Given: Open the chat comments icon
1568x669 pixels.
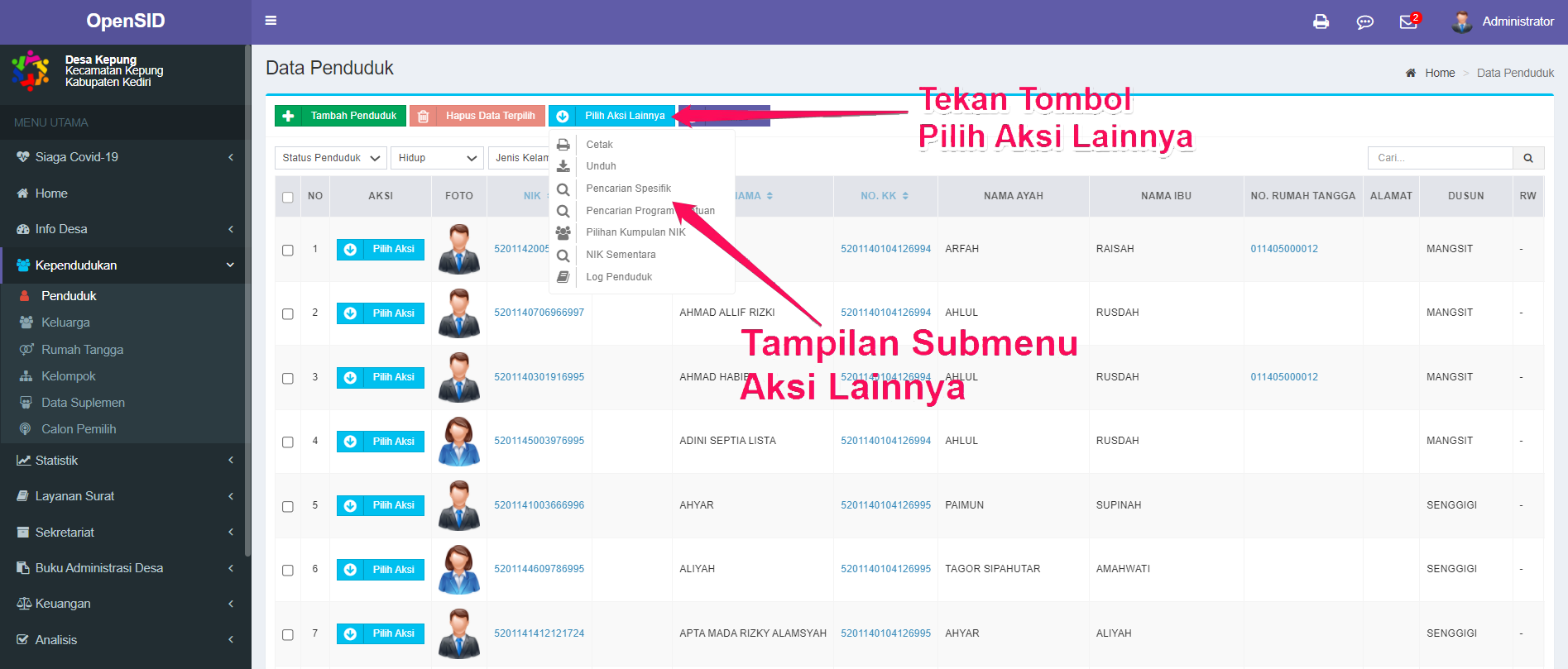Looking at the screenshot, I should pos(1364,22).
